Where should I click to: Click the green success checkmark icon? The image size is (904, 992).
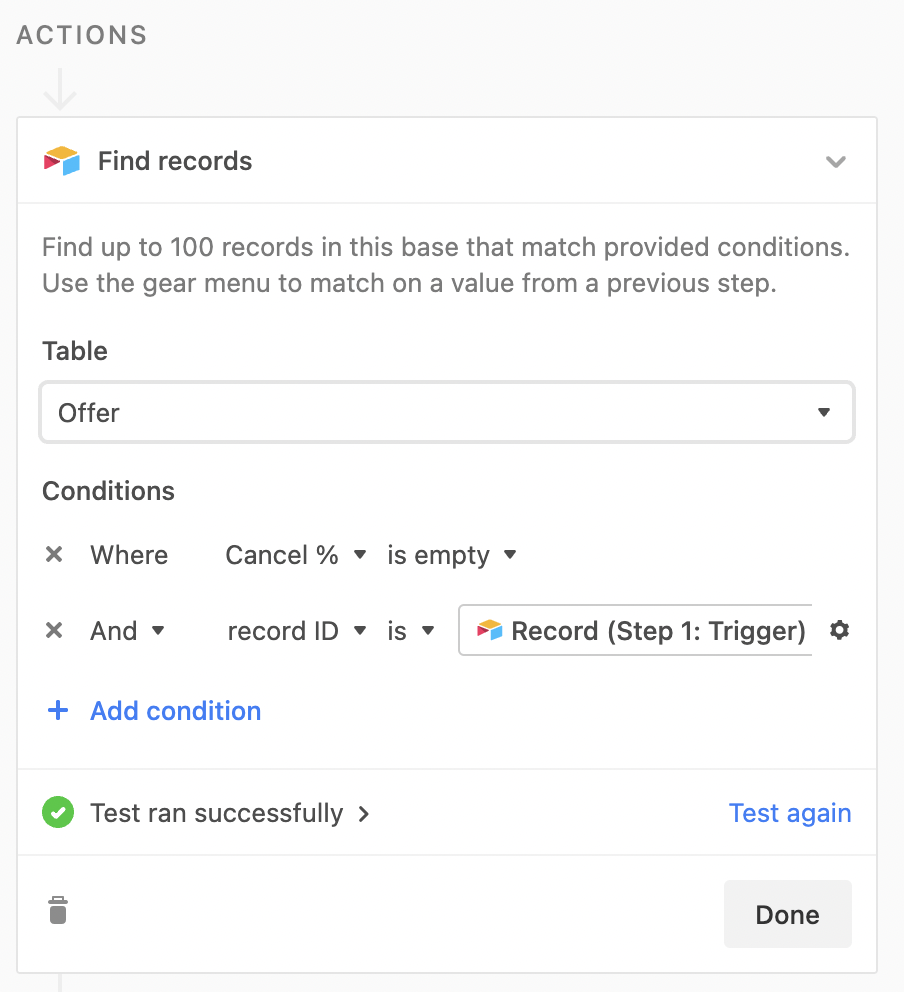pyautogui.click(x=58, y=812)
